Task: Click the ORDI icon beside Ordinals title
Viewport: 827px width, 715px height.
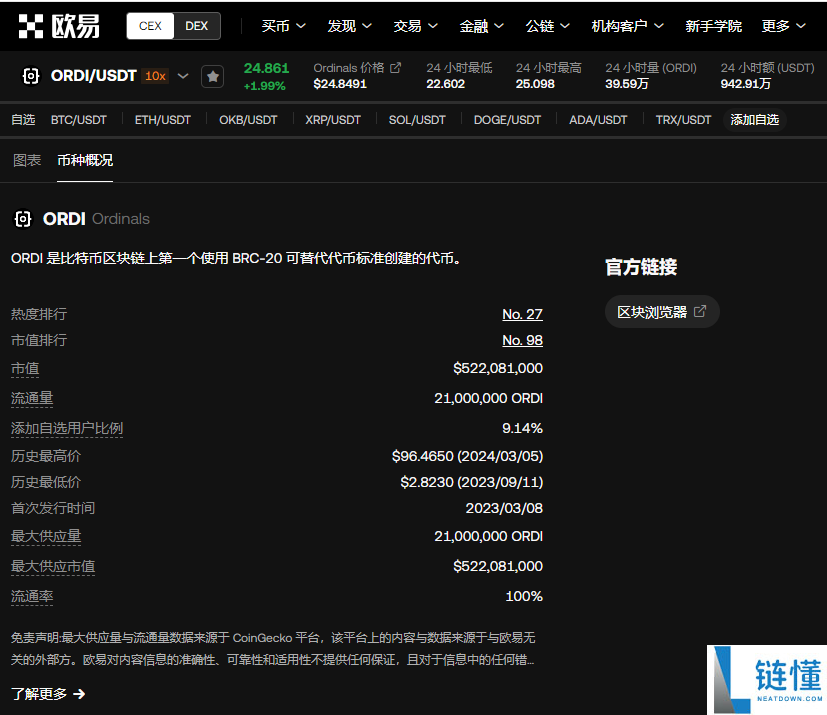Action: click(x=23, y=219)
